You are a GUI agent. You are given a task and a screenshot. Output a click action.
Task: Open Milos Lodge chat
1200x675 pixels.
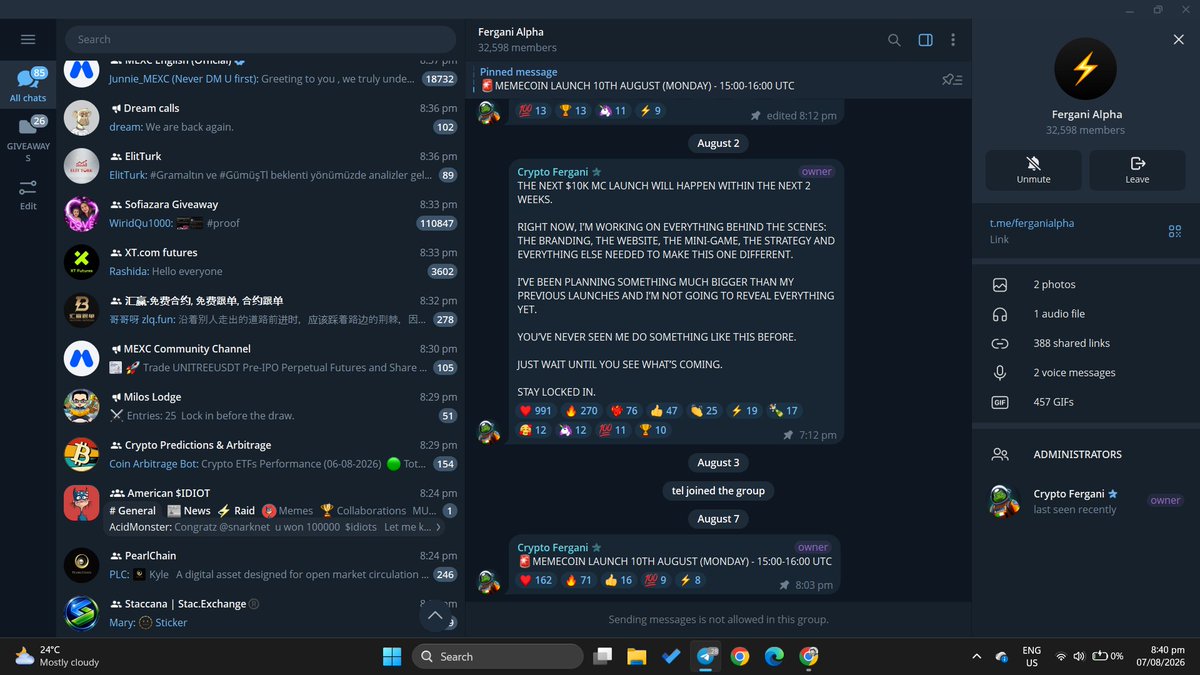[260, 406]
